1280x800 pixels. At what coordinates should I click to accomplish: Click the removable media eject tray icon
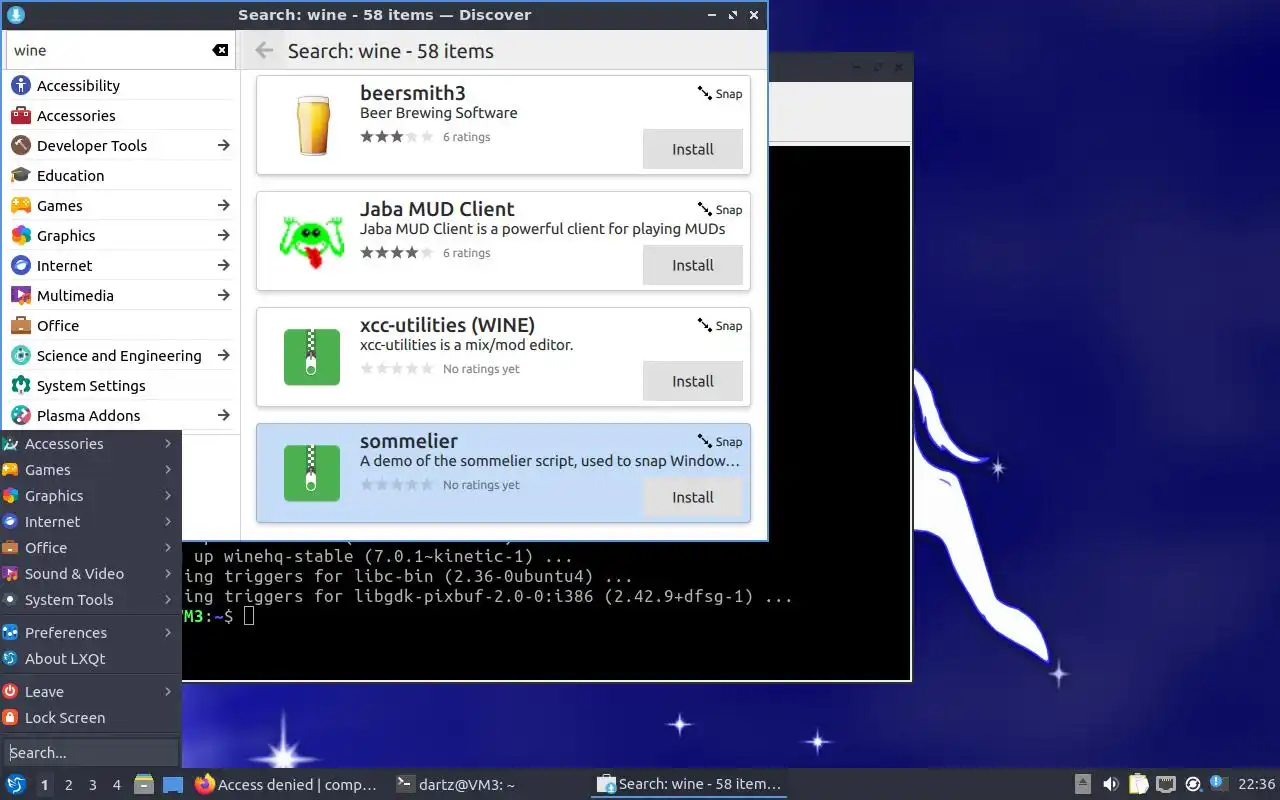(1083, 784)
